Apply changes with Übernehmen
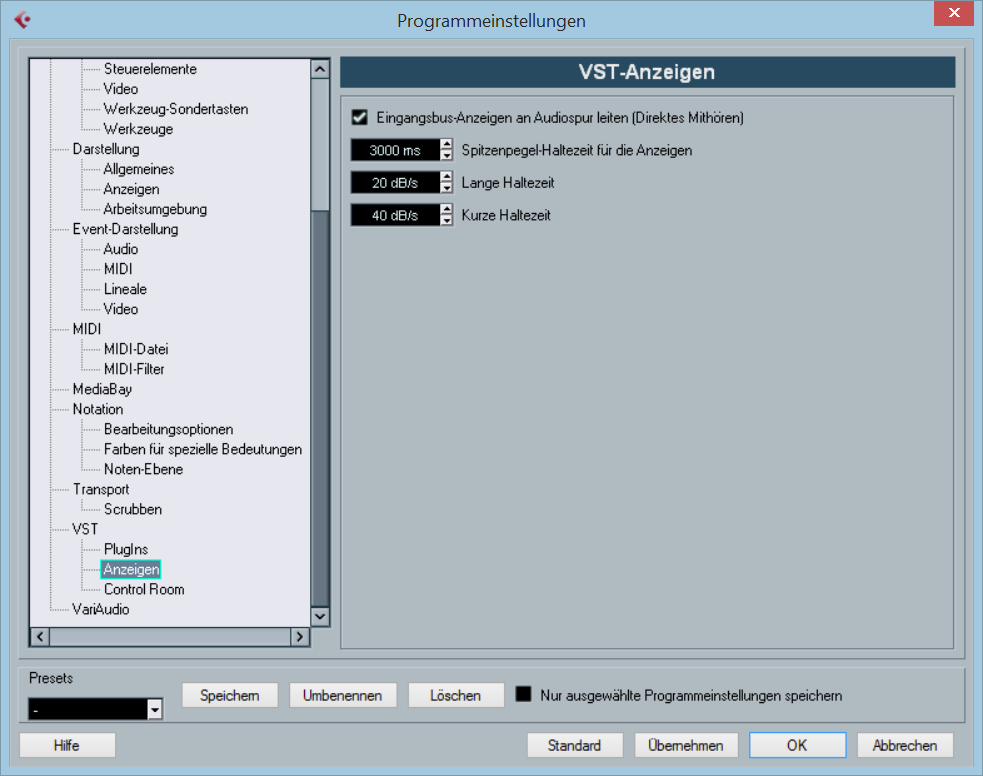This screenshot has height=776, width=983. pos(686,745)
